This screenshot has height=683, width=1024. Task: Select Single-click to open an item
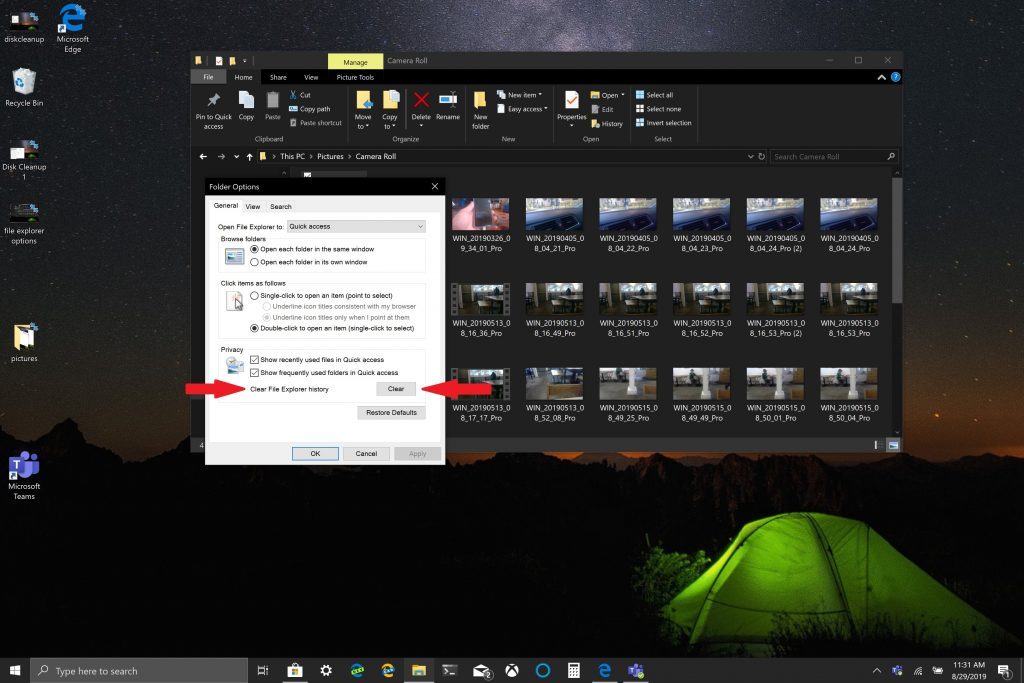(x=254, y=296)
